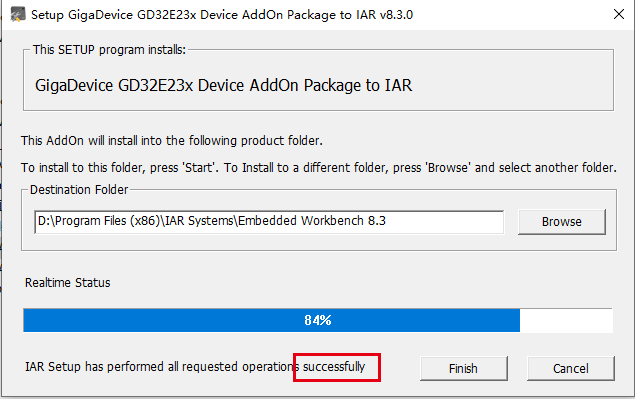The width and height of the screenshot is (635, 399).
Task: Click the 84% progress percentage label
Action: (318, 320)
